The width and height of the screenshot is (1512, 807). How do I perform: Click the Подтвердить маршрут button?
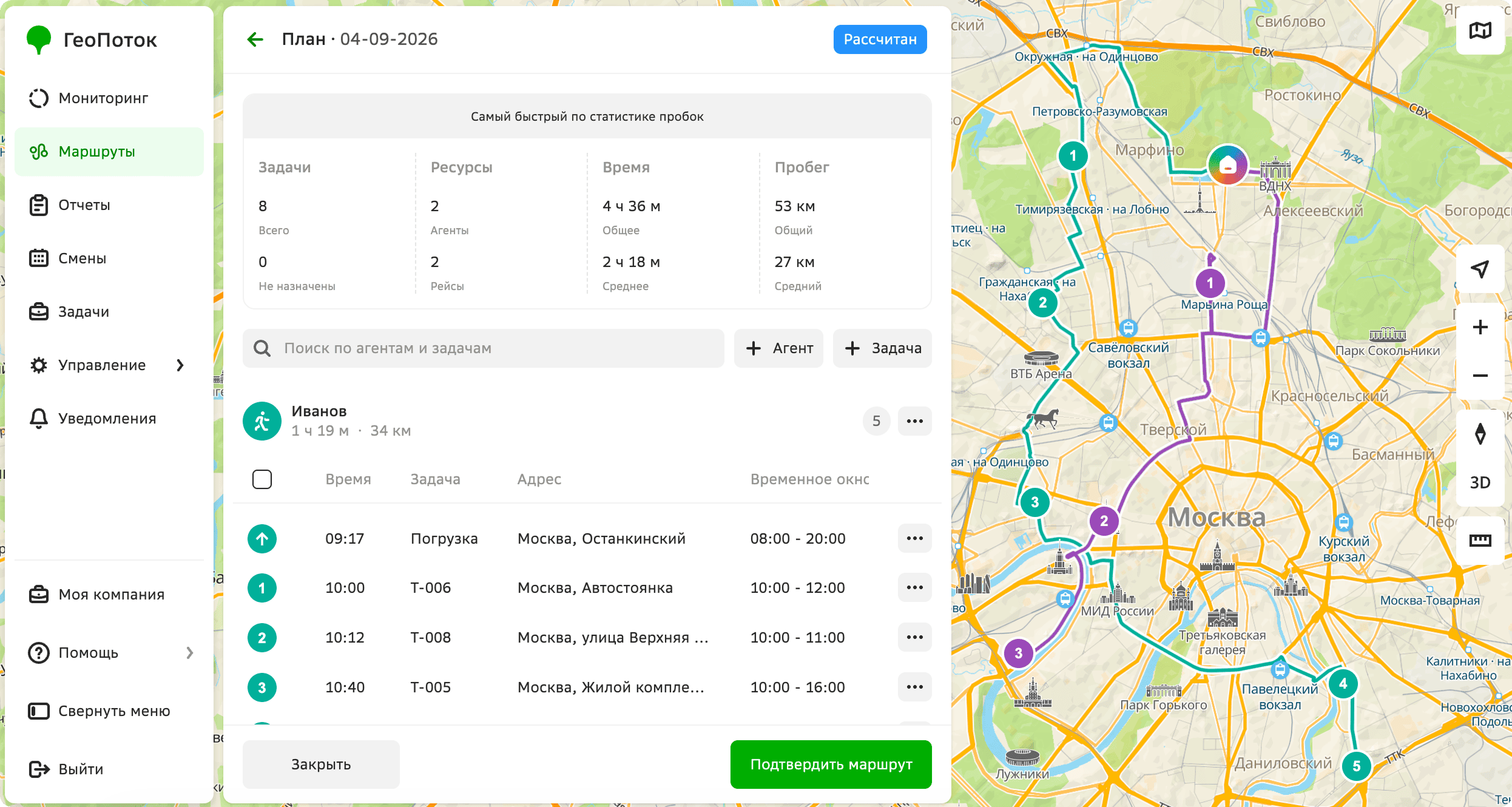(831, 765)
